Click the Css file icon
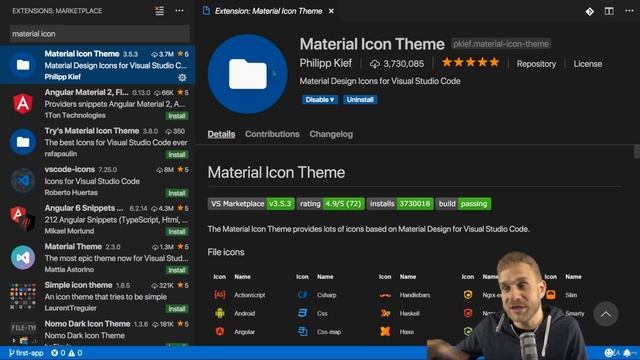This screenshot has height=360, width=640. (302, 313)
